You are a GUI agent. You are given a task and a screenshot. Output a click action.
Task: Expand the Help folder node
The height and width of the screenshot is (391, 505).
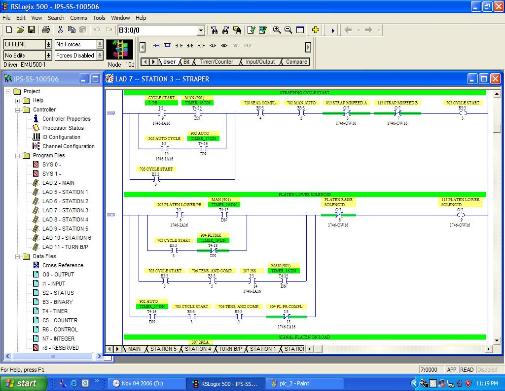coord(18,100)
